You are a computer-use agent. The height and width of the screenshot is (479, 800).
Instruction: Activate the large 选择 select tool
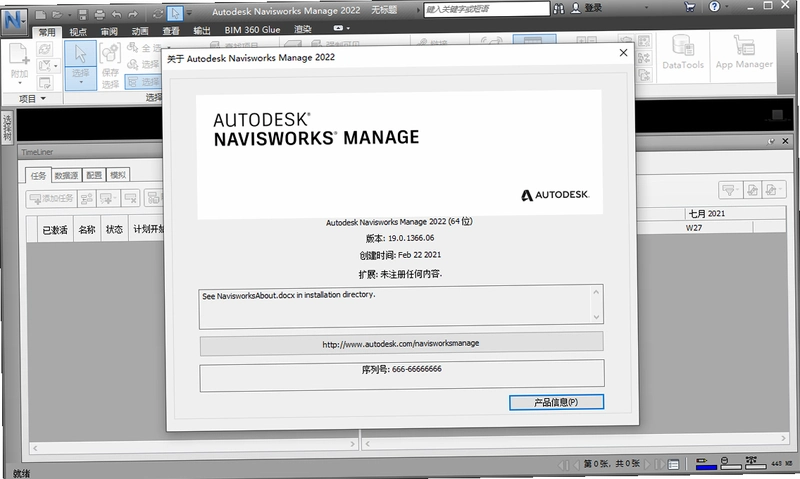coord(81,54)
